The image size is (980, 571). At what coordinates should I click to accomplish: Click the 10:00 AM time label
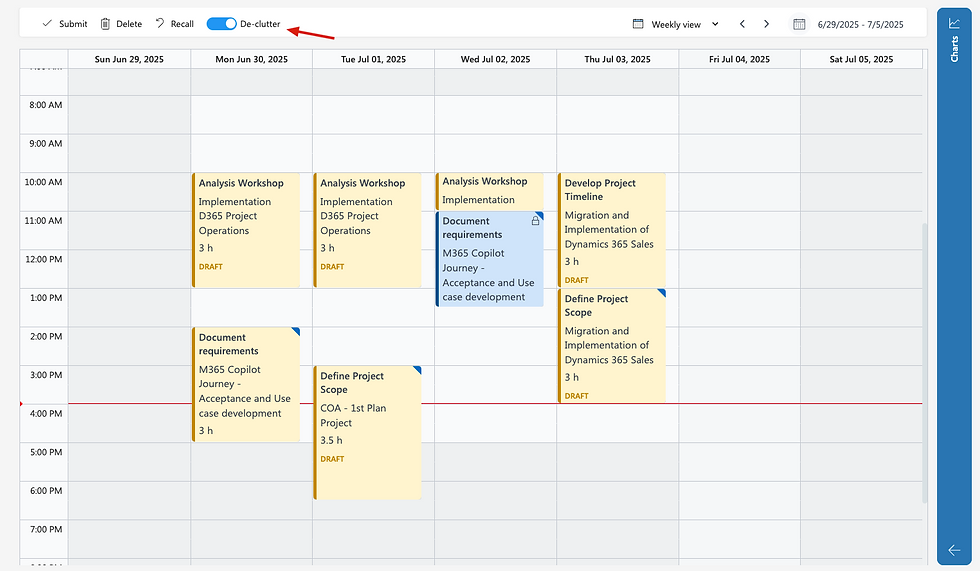pos(43,182)
